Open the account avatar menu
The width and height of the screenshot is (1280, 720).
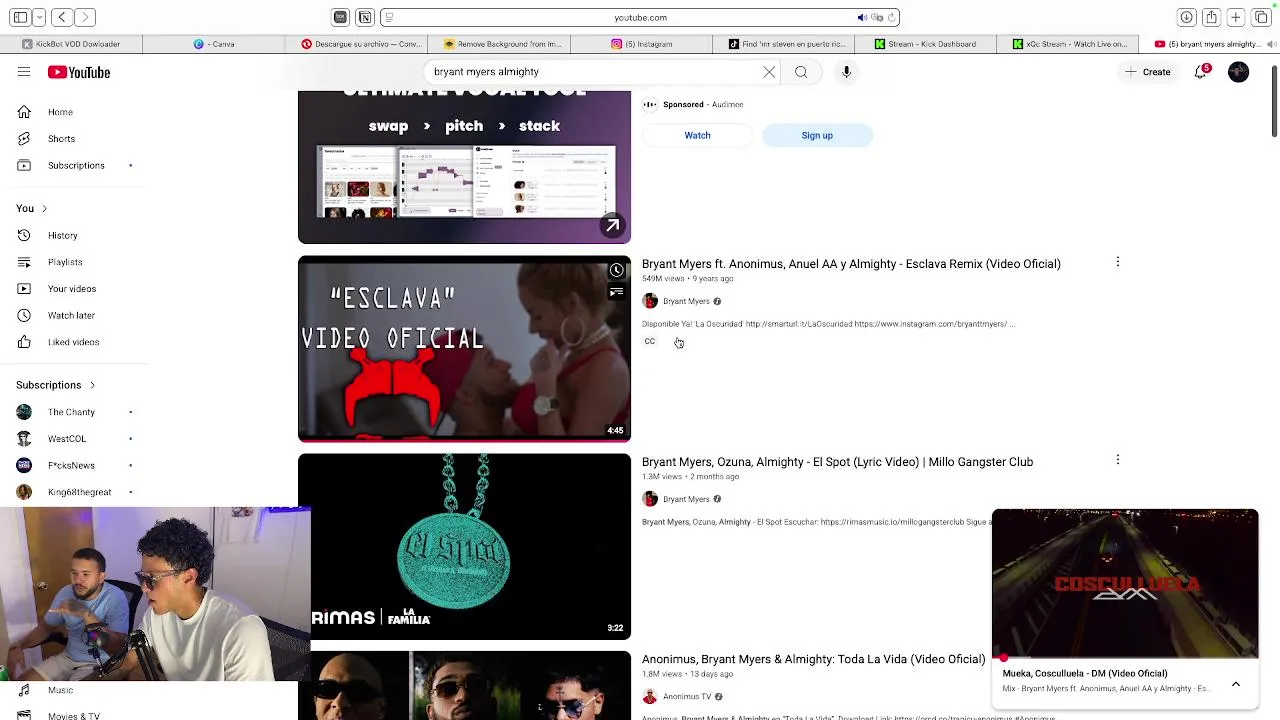1238,72
